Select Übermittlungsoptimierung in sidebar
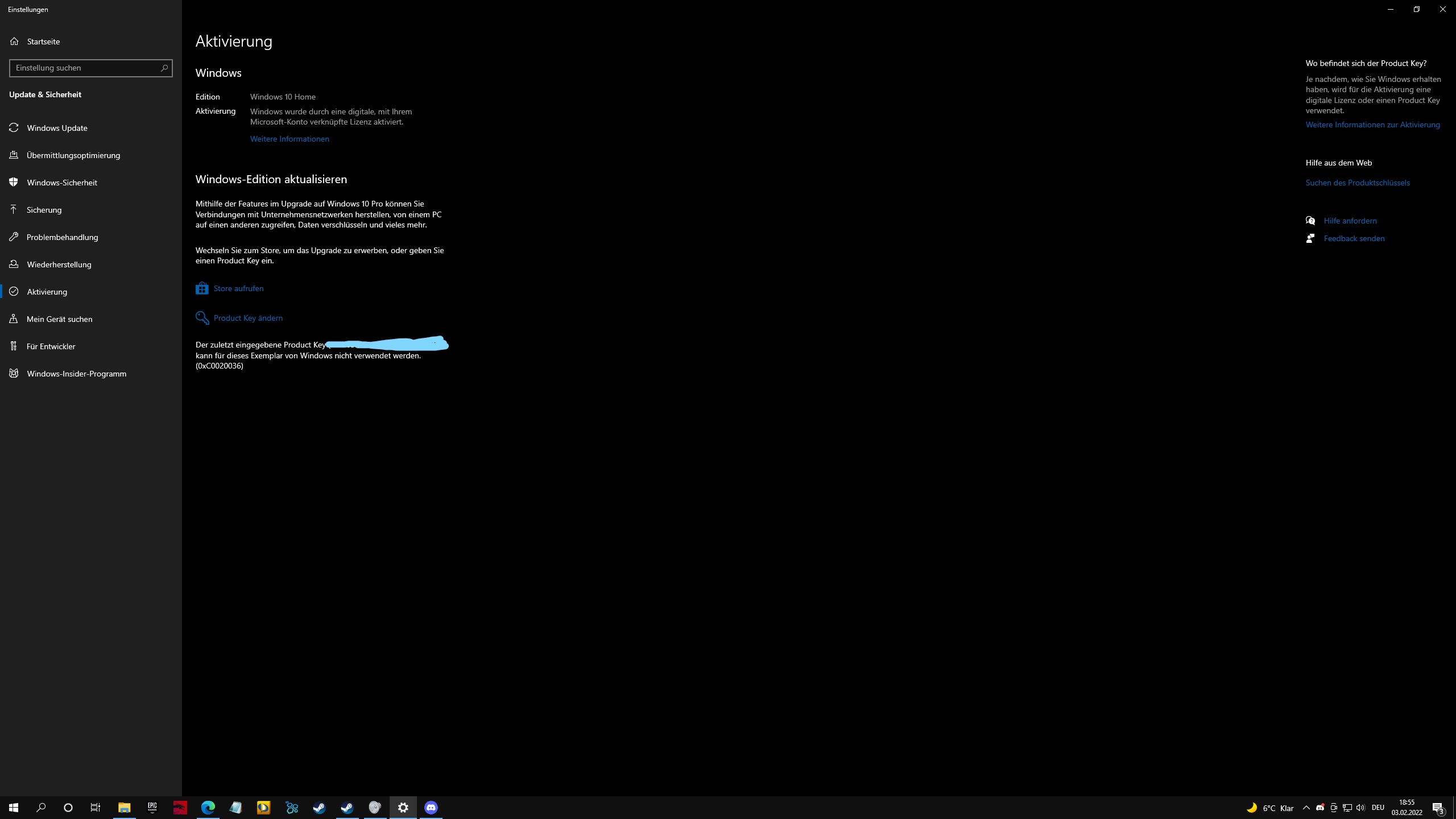1456x819 pixels. pyautogui.click(x=73, y=155)
